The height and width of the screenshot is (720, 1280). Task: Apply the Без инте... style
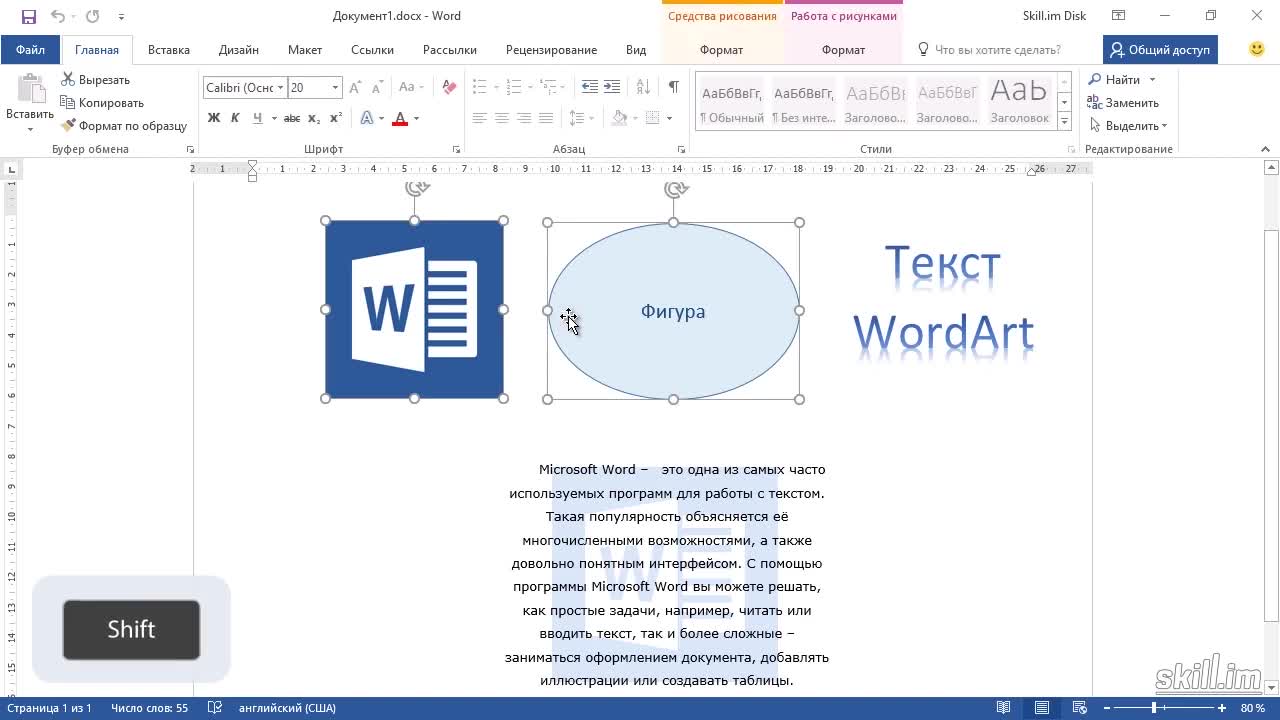(x=804, y=102)
